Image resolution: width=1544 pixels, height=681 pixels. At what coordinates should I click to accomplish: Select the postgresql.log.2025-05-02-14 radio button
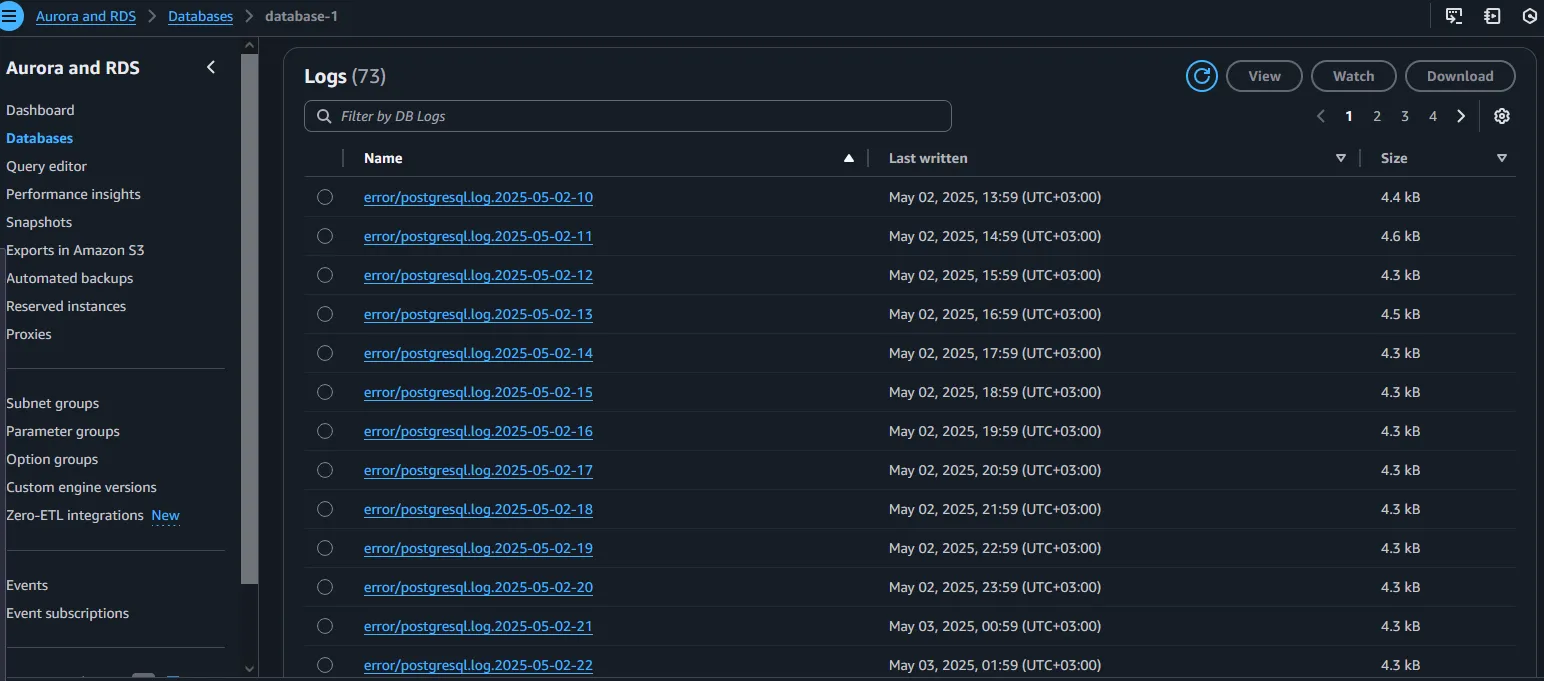(x=325, y=353)
